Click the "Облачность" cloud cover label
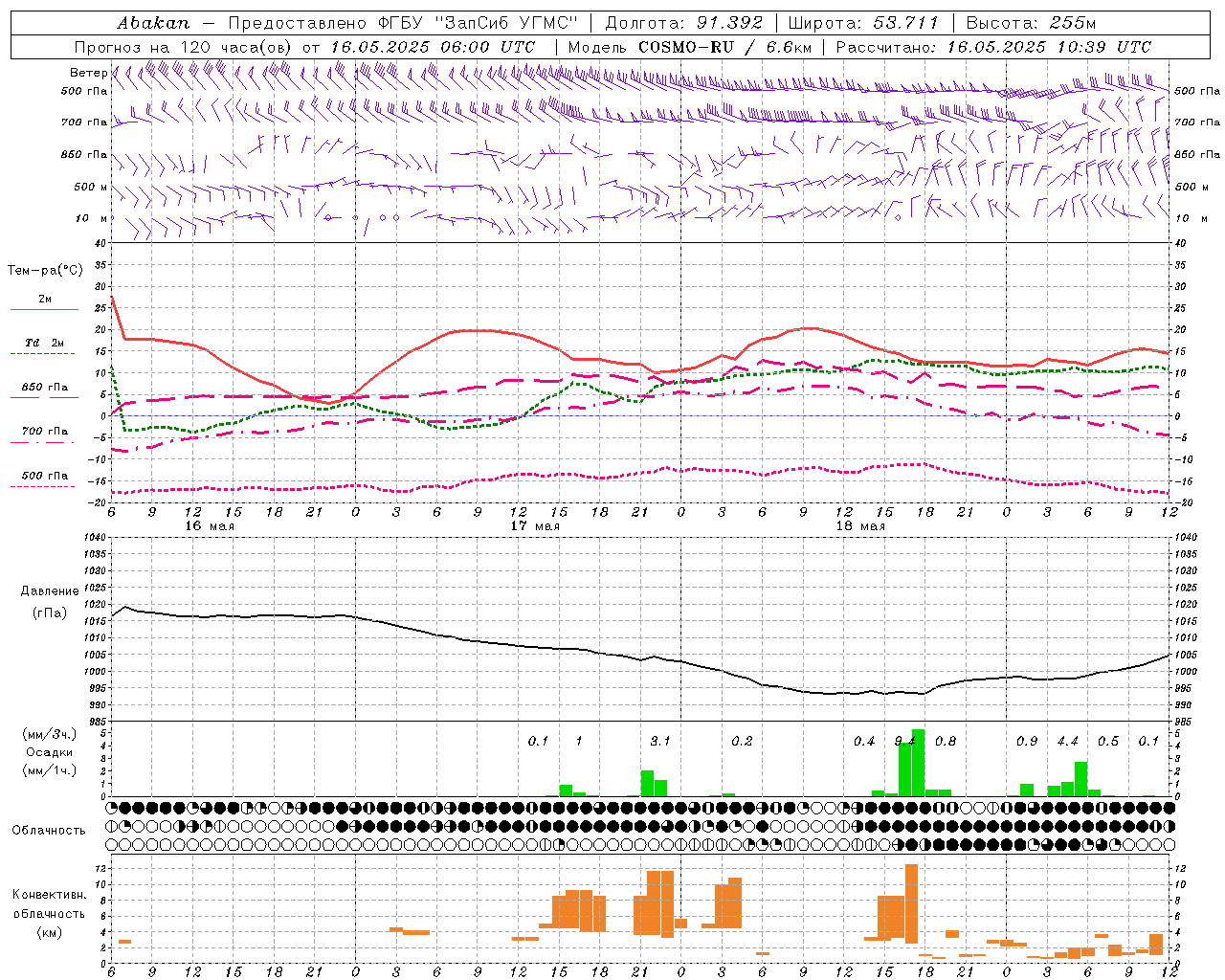Screen dimensions: 1225x980 pyautogui.click(x=49, y=831)
